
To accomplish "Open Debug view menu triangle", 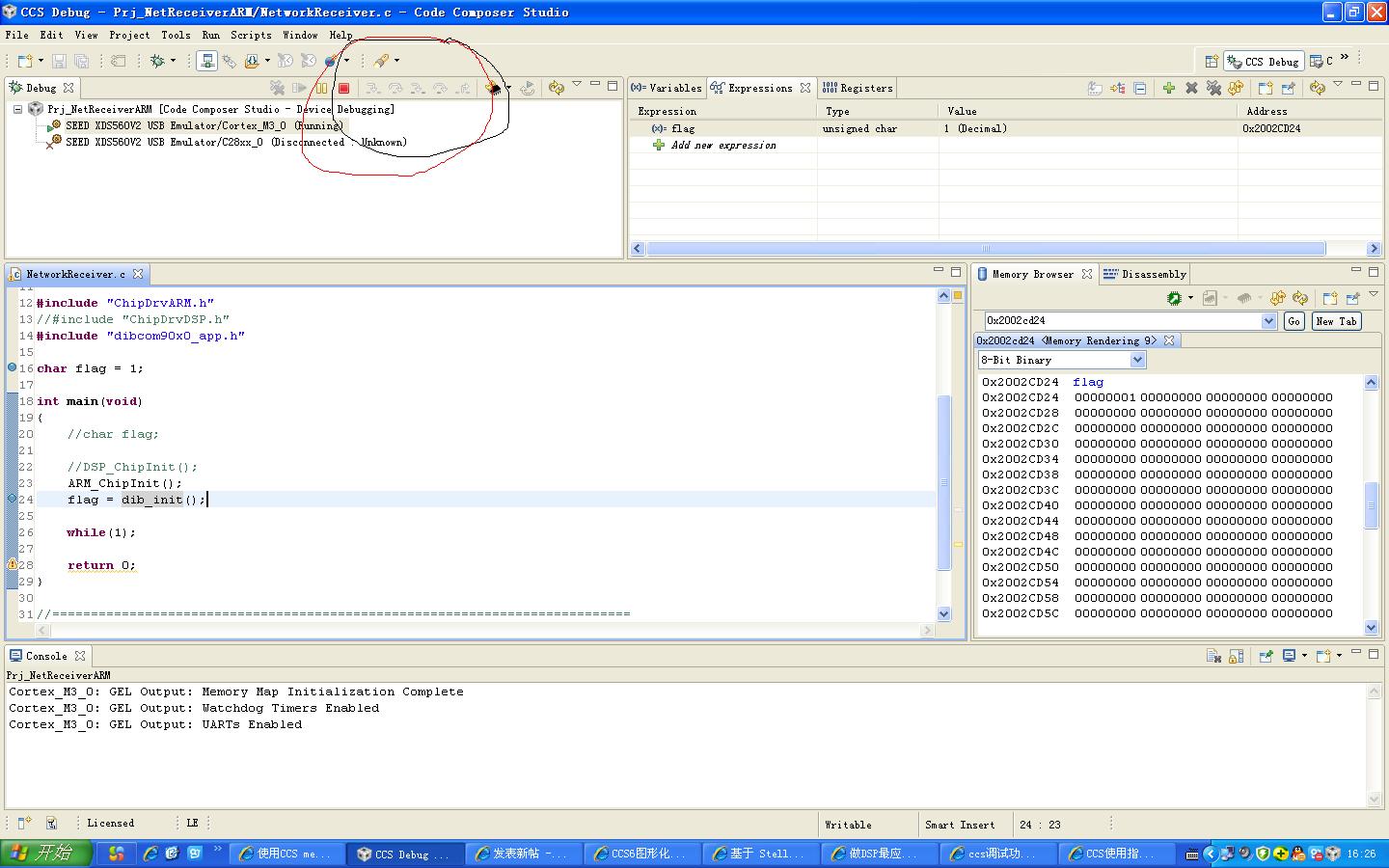I will 577,84.
